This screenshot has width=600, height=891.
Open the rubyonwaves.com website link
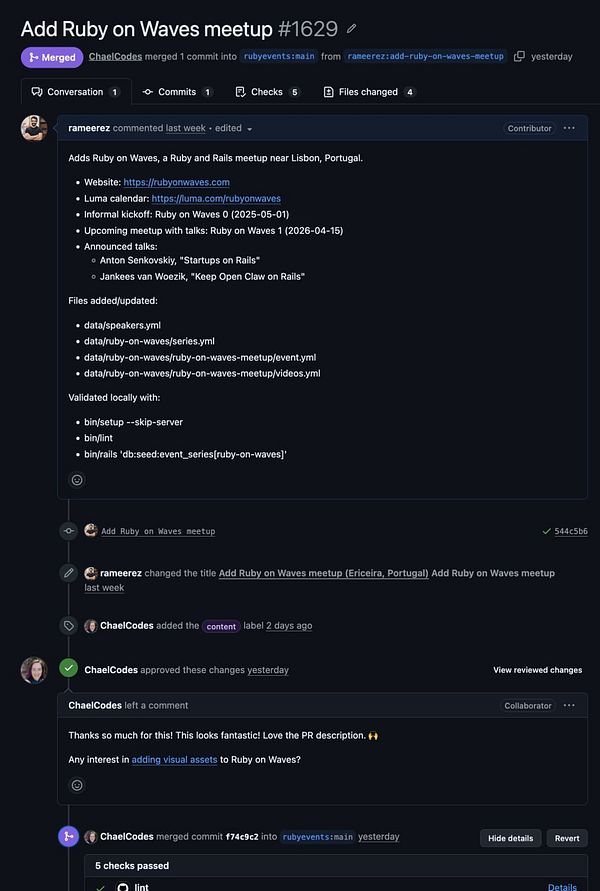(x=177, y=182)
